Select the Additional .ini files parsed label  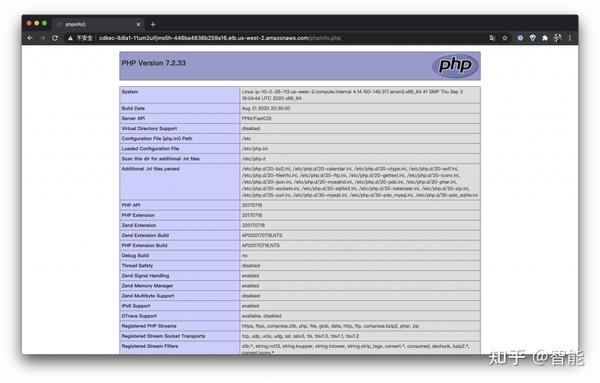click(x=150, y=169)
